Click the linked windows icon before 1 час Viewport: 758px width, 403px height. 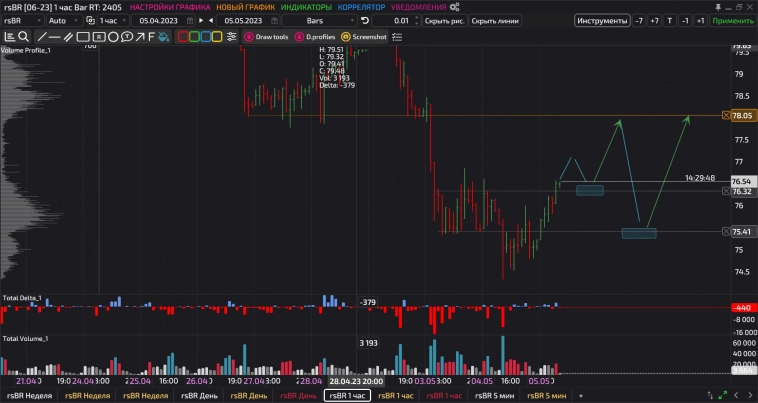click(x=90, y=21)
